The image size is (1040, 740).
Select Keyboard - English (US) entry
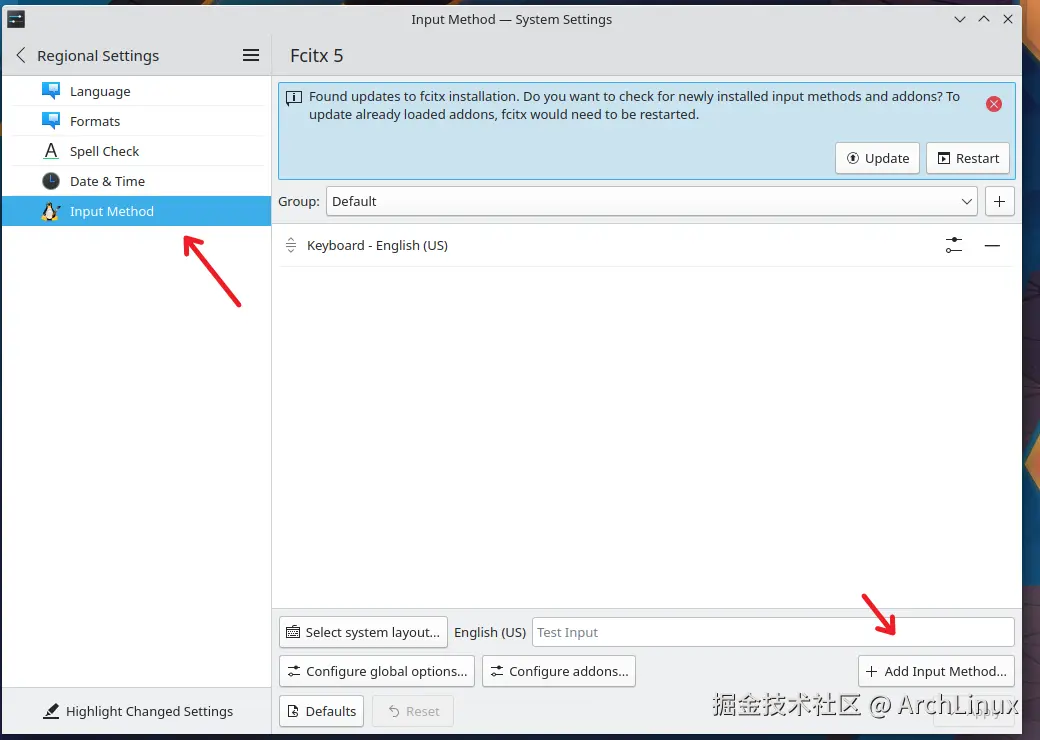[x=646, y=245]
